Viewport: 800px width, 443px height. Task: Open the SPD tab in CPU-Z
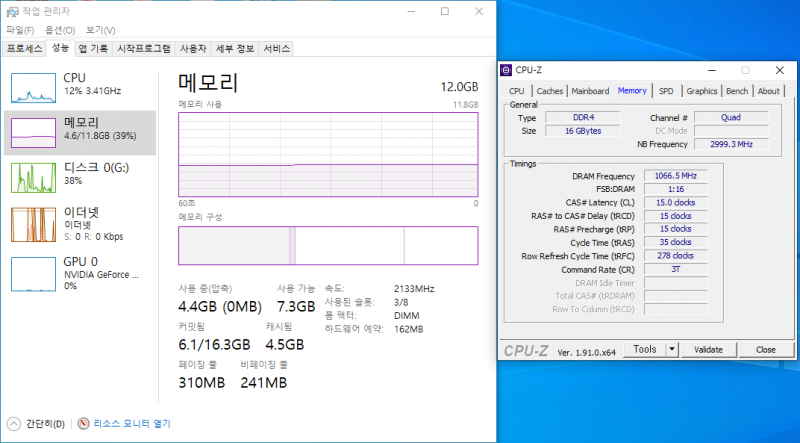666,91
